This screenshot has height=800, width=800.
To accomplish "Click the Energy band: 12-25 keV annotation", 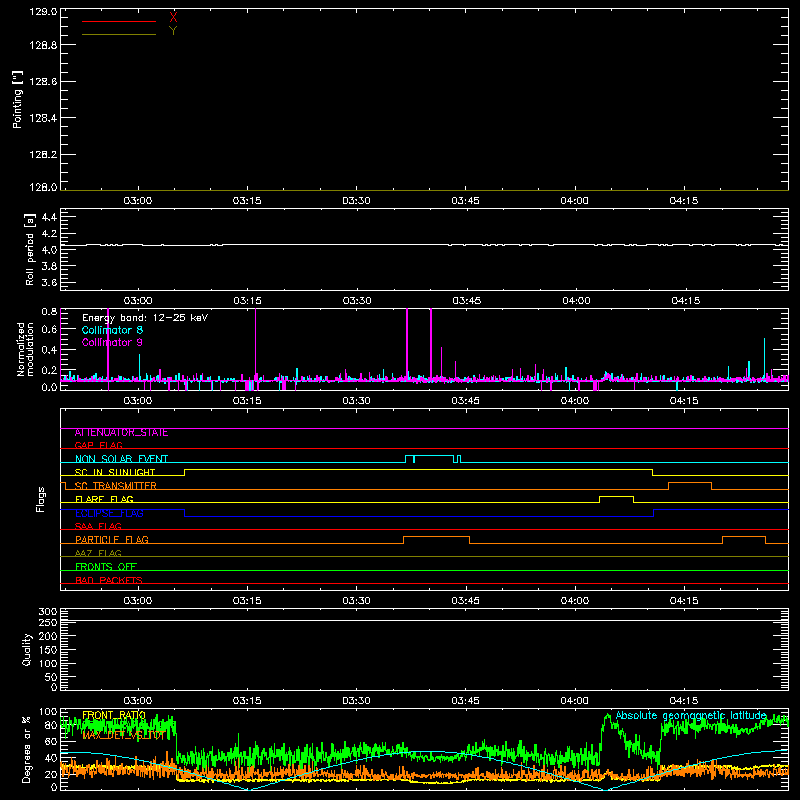I will [145, 318].
